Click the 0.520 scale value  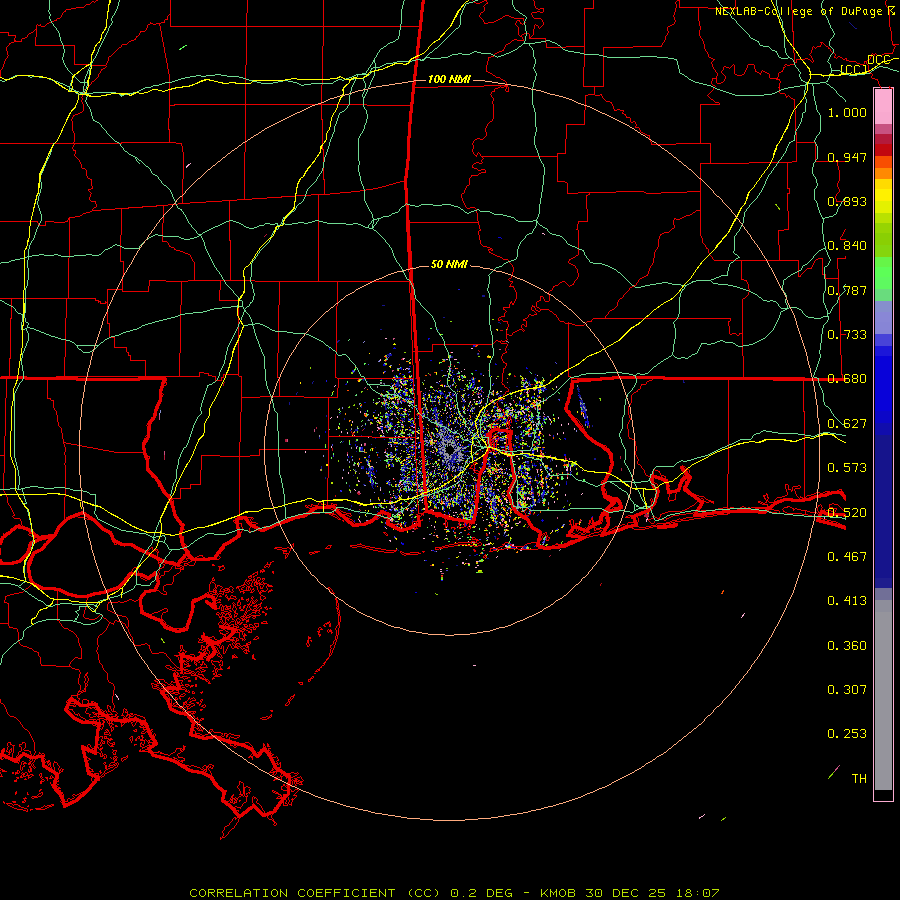[847, 513]
